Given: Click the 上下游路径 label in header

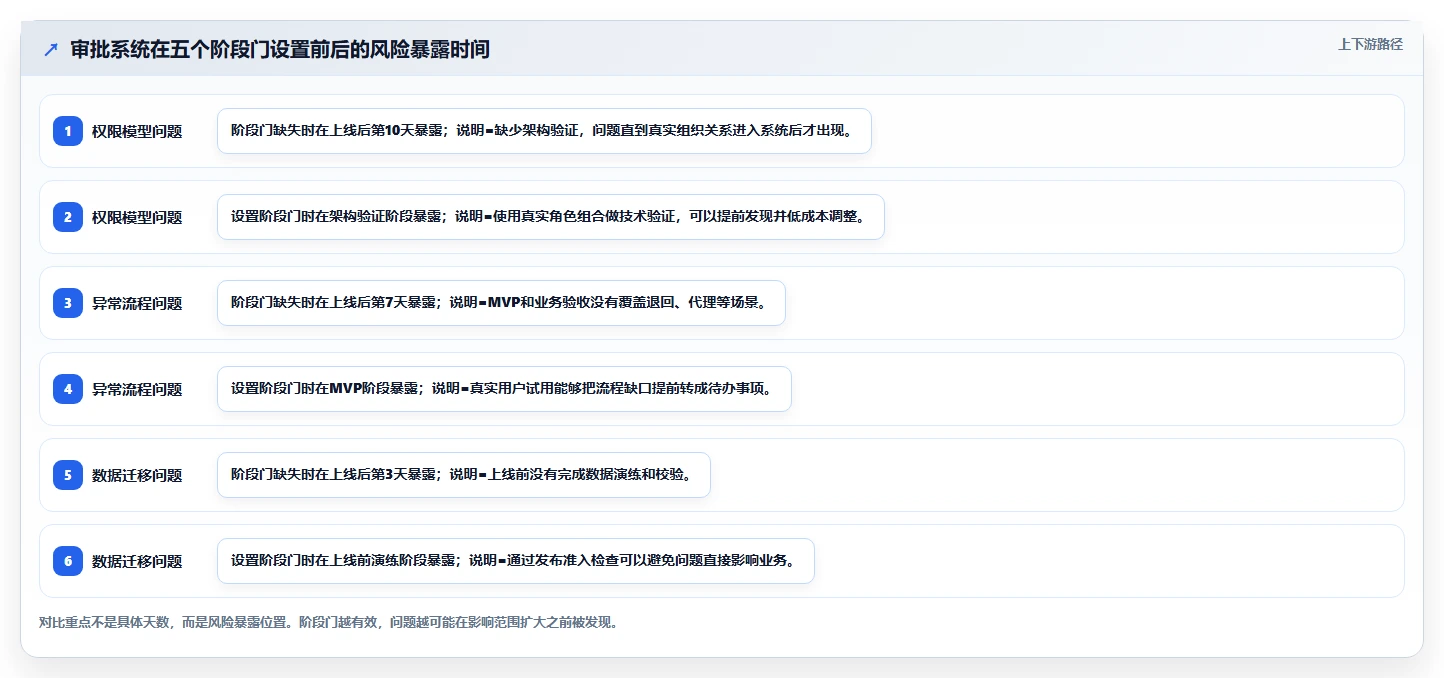Looking at the screenshot, I should point(1370,44).
